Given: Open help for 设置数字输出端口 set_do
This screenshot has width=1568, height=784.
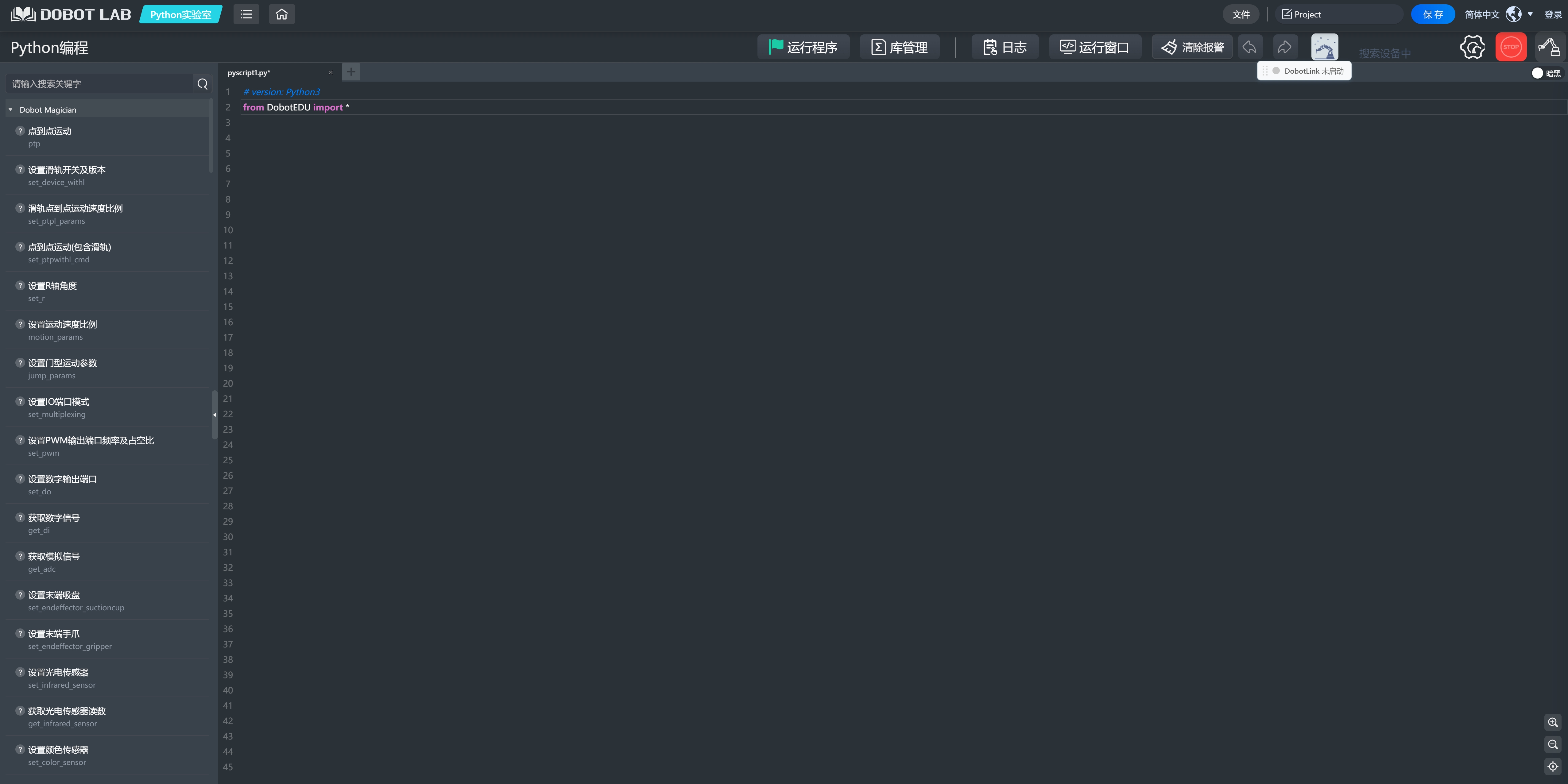Looking at the screenshot, I should (x=20, y=478).
